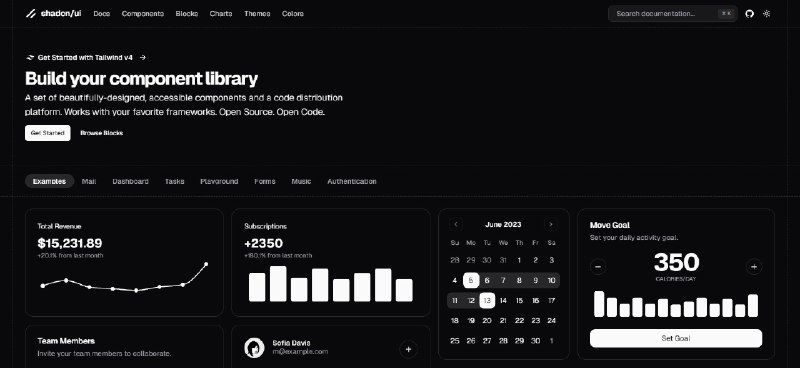This screenshot has height=368, width=800.
Task: Click the shadcn/ui logo
Action: click(54, 14)
